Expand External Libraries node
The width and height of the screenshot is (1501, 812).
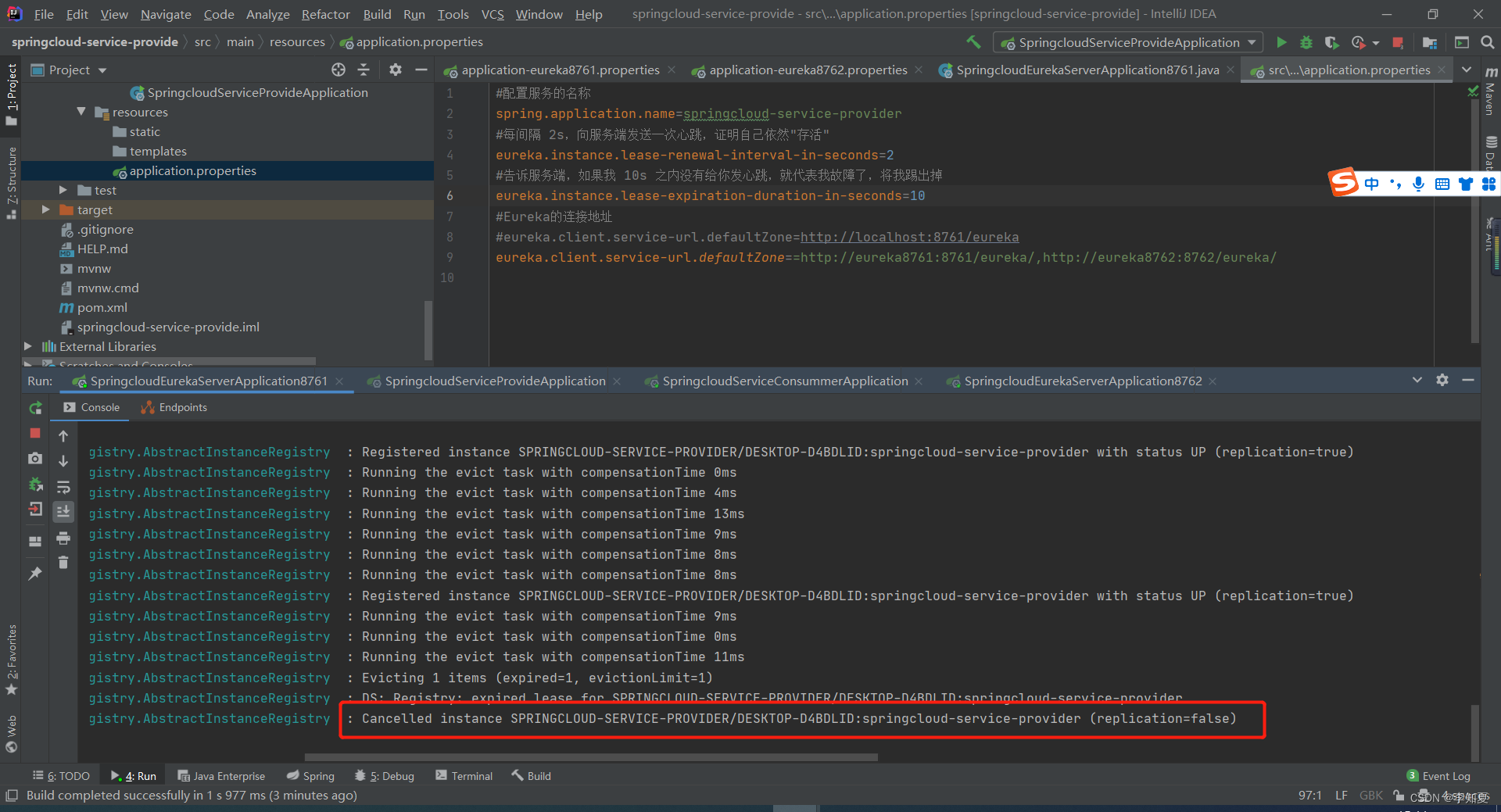pyautogui.click(x=28, y=346)
